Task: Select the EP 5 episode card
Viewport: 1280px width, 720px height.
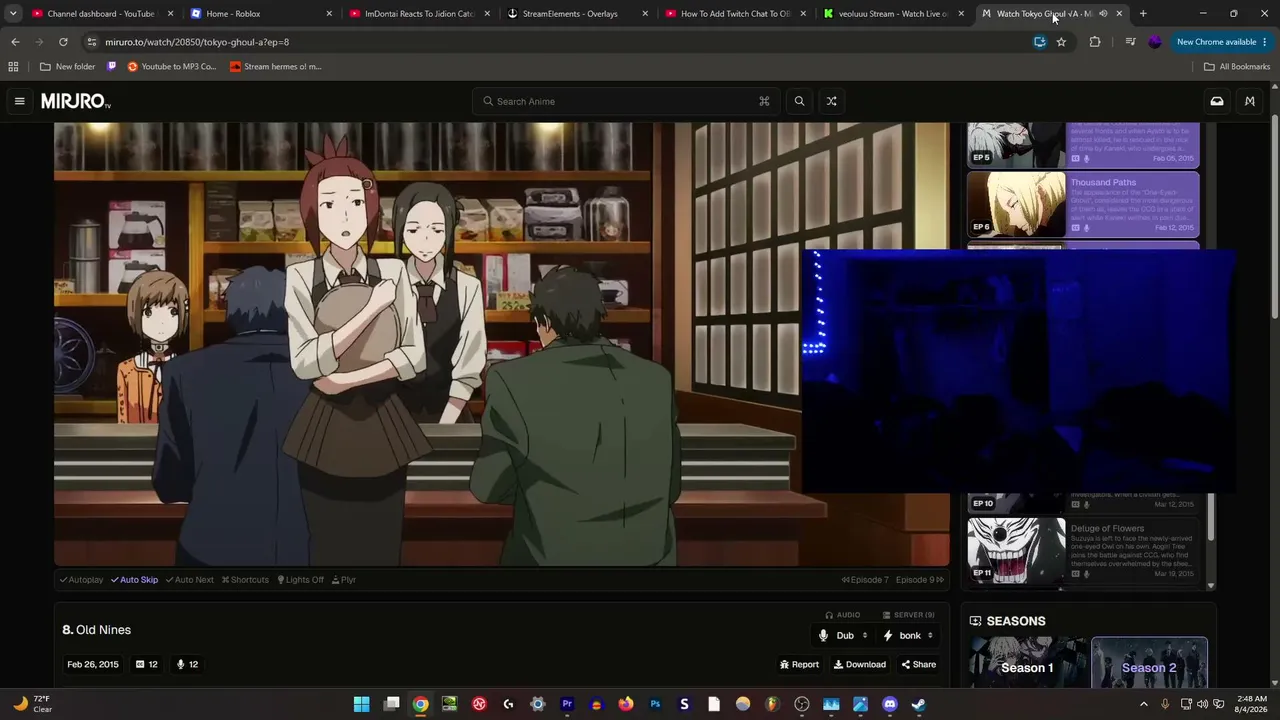Action: pyautogui.click(x=1083, y=144)
